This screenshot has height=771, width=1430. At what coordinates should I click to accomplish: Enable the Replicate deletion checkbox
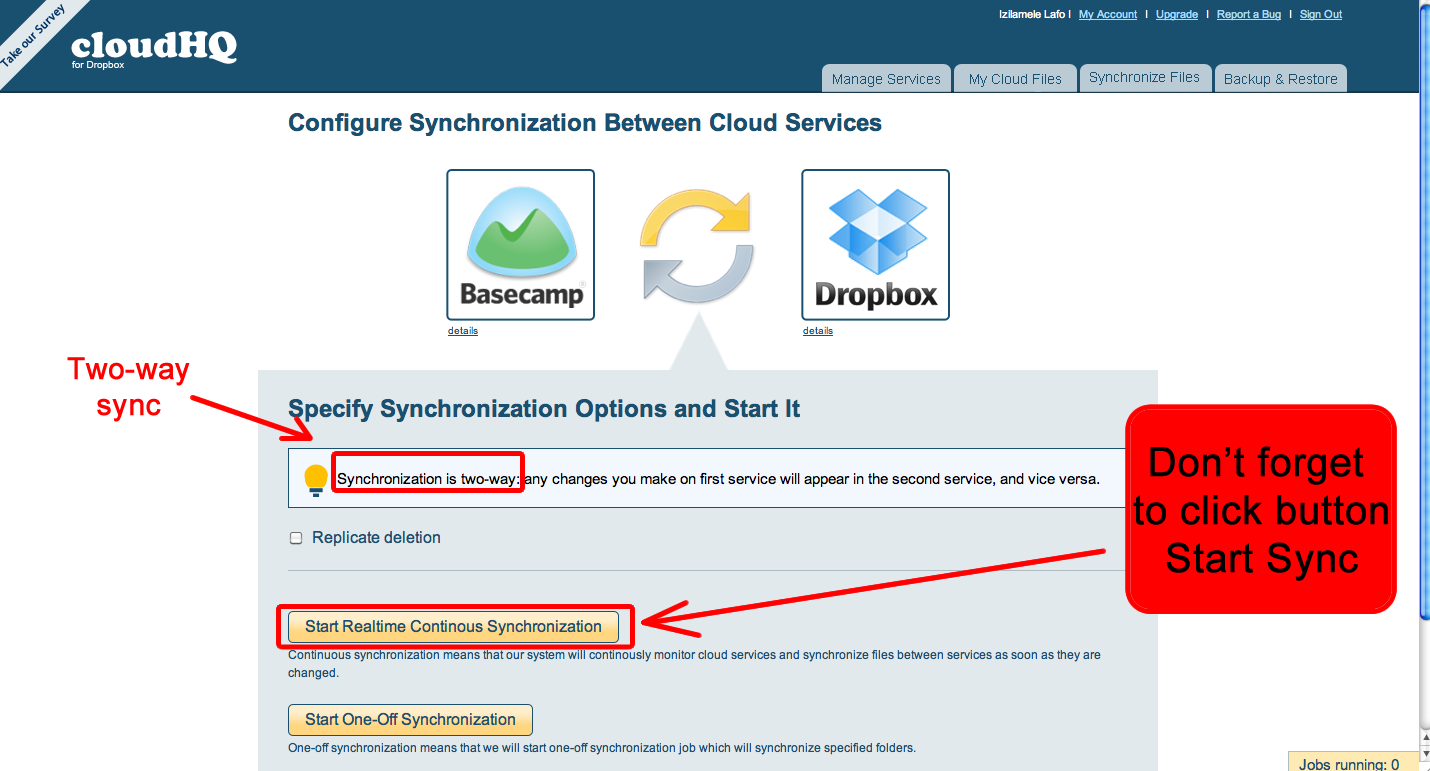click(296, 538)
